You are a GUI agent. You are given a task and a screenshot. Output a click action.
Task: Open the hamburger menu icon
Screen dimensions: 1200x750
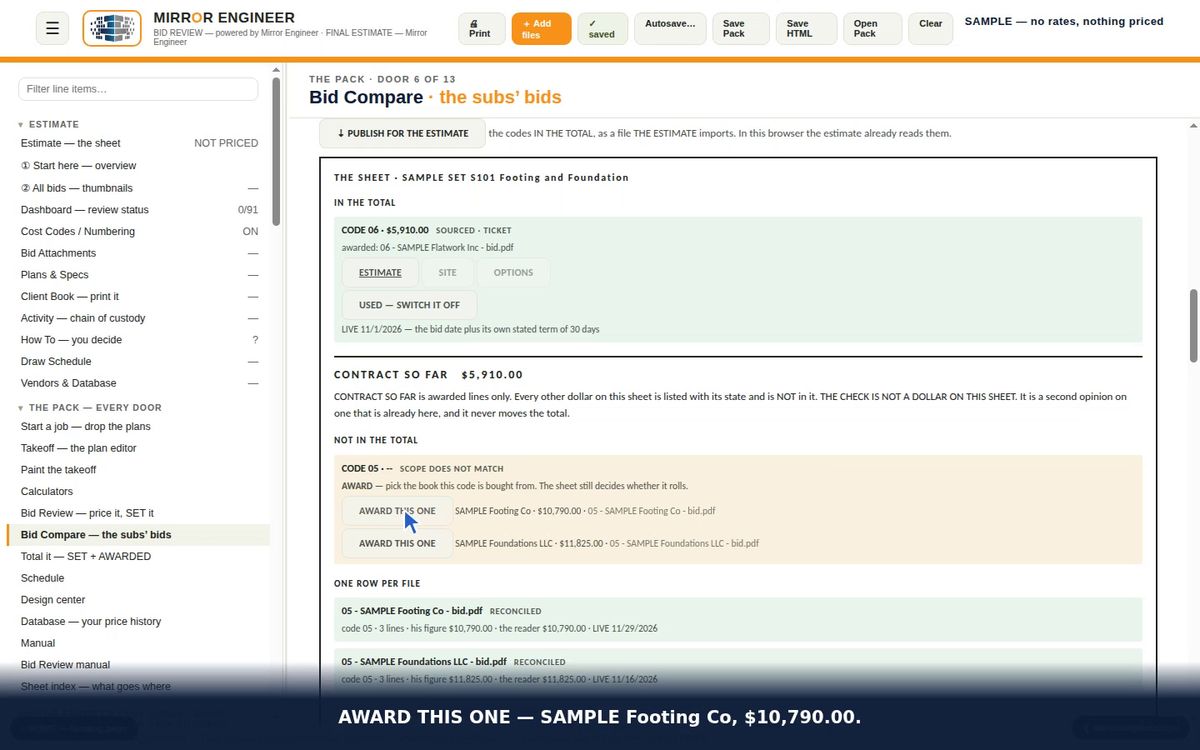tap(52, 29)
